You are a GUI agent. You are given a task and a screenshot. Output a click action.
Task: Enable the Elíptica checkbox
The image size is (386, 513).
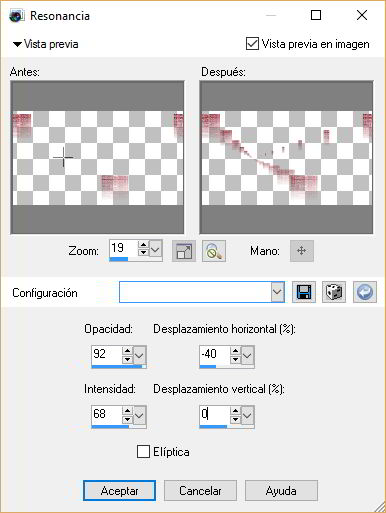tap(143, 452)
